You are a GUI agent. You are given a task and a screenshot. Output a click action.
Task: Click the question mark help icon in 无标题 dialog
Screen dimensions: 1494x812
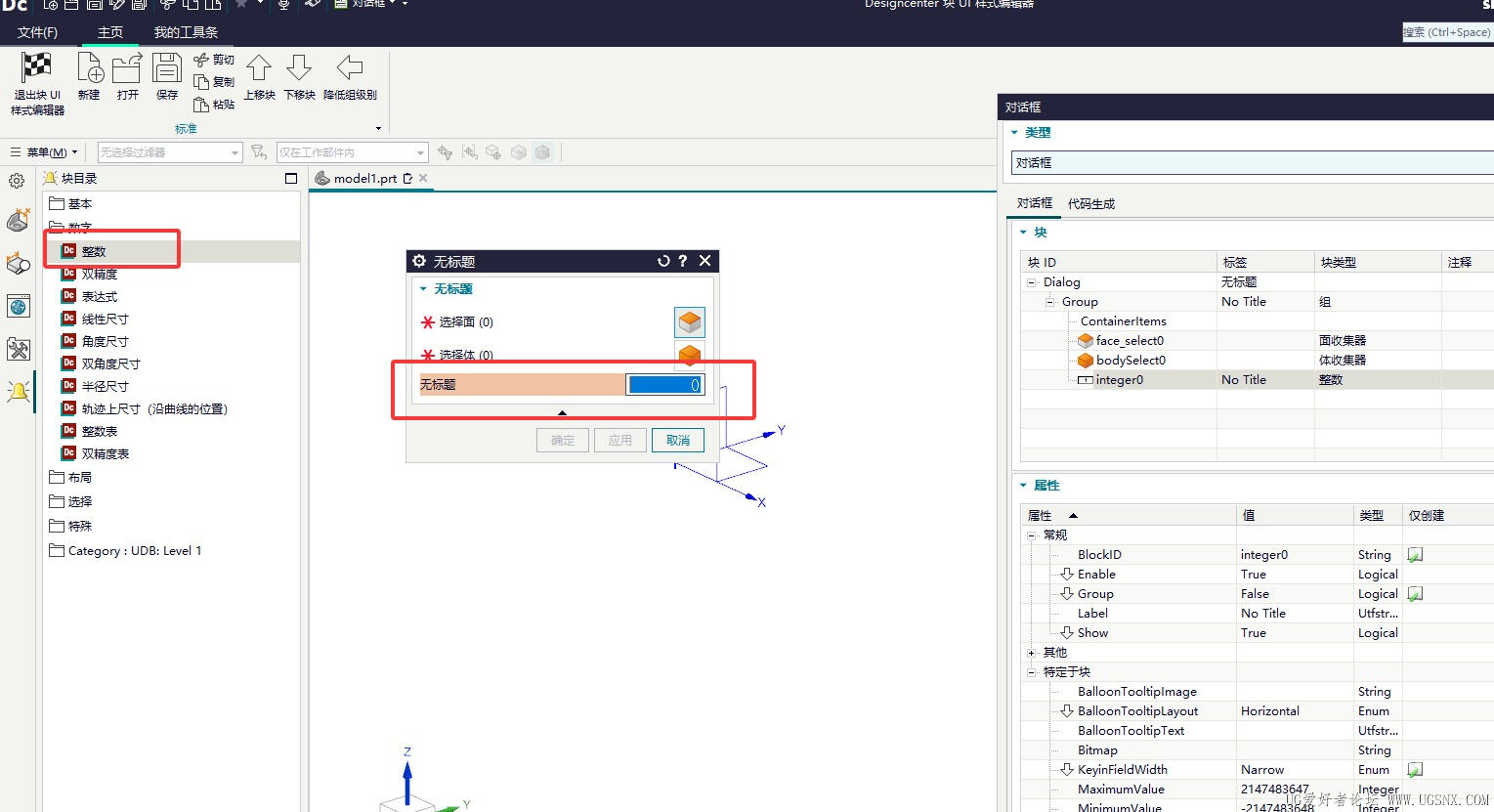tap(683, 261)
